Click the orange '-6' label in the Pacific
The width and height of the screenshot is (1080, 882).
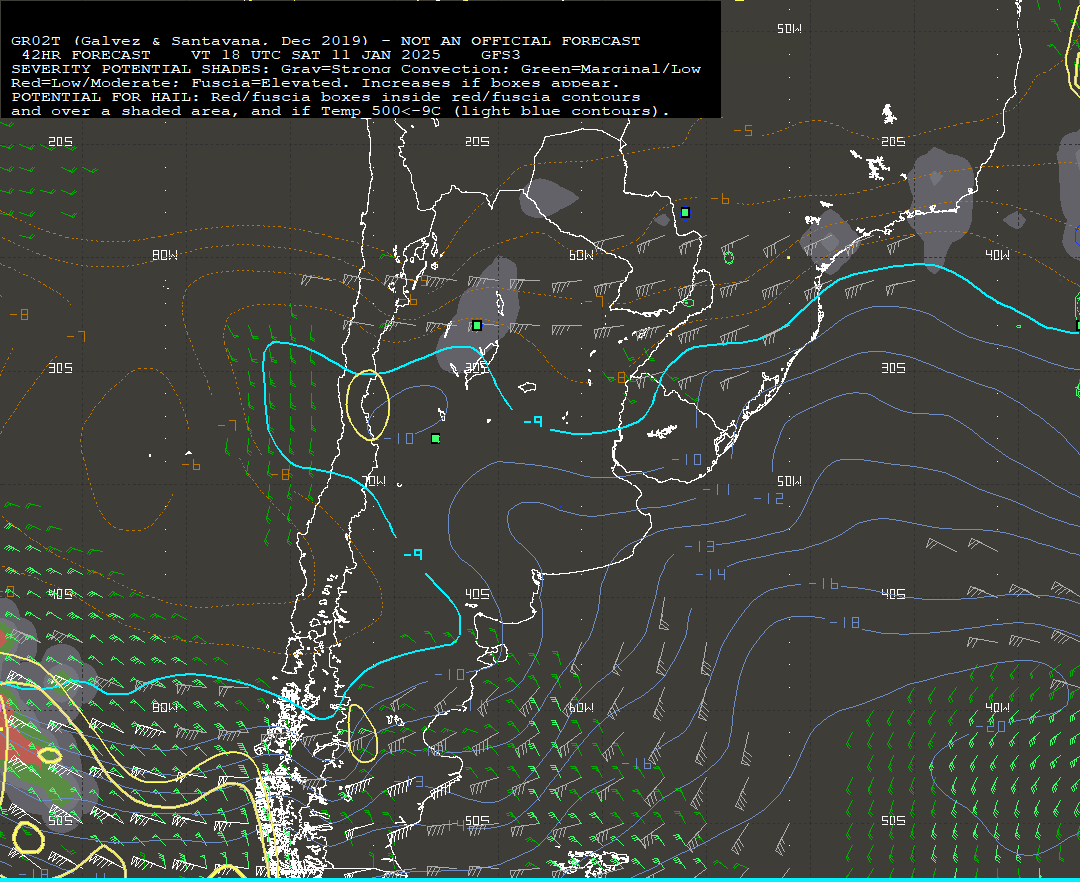click(191, 465)
